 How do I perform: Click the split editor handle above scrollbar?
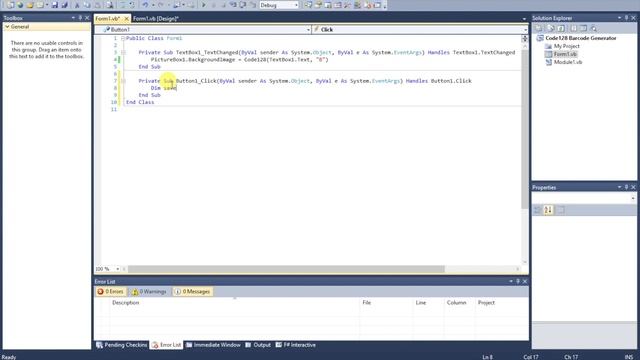(x=525, y=38)
